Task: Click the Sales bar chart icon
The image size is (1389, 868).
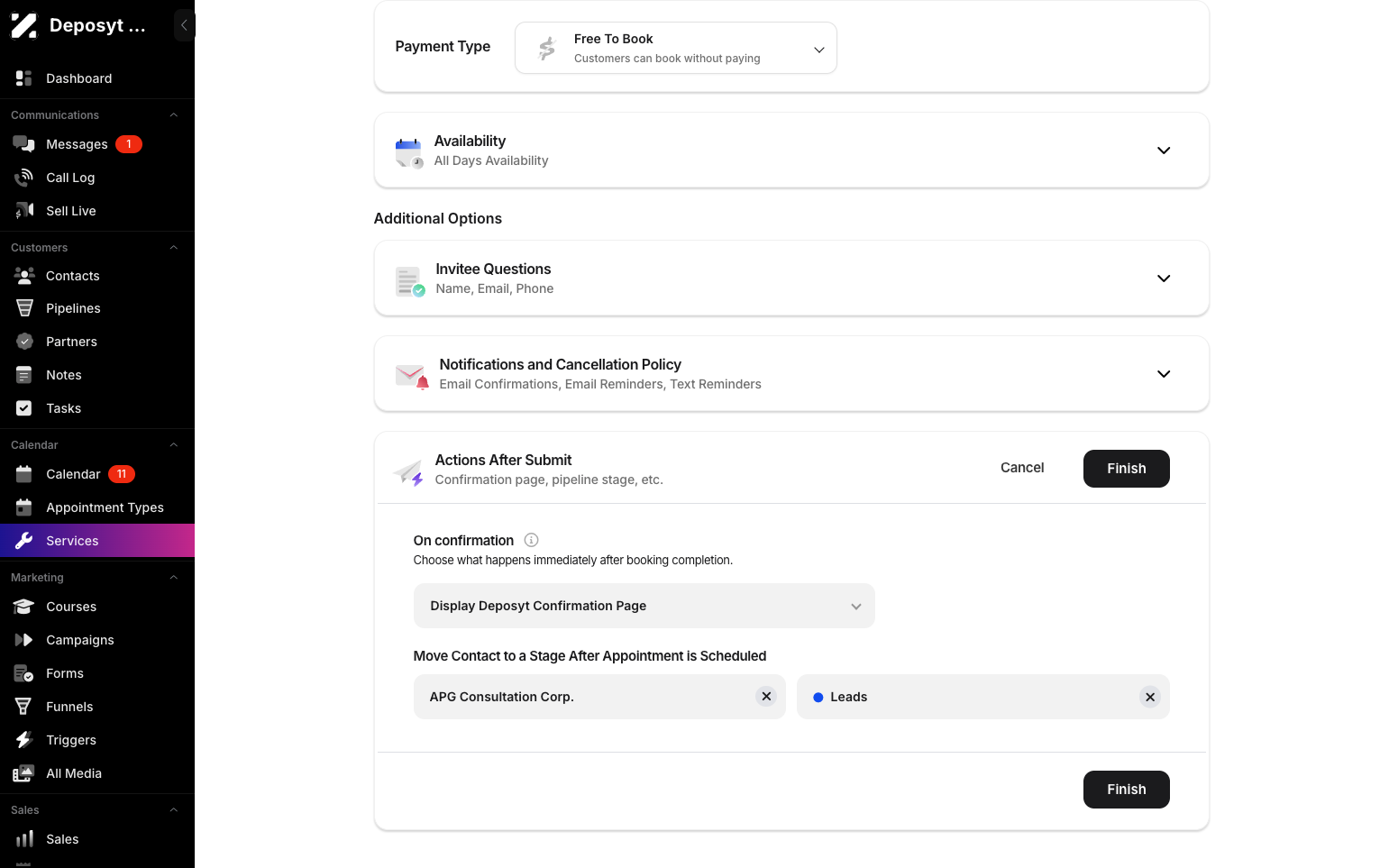Action: click(24, 839)
